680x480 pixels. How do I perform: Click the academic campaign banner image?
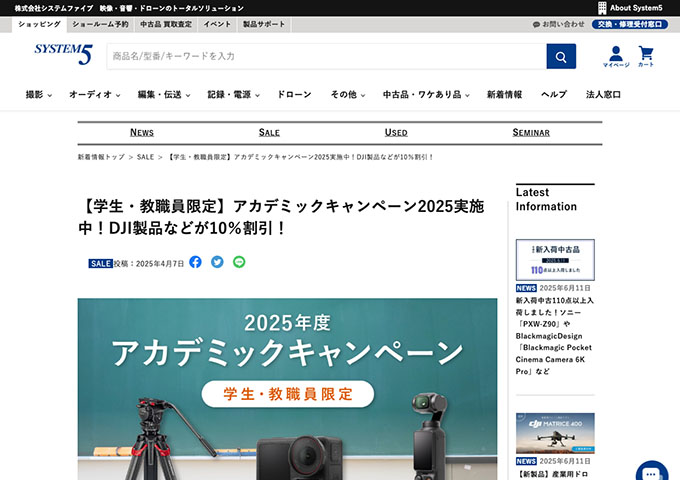[x=288, y=389]
